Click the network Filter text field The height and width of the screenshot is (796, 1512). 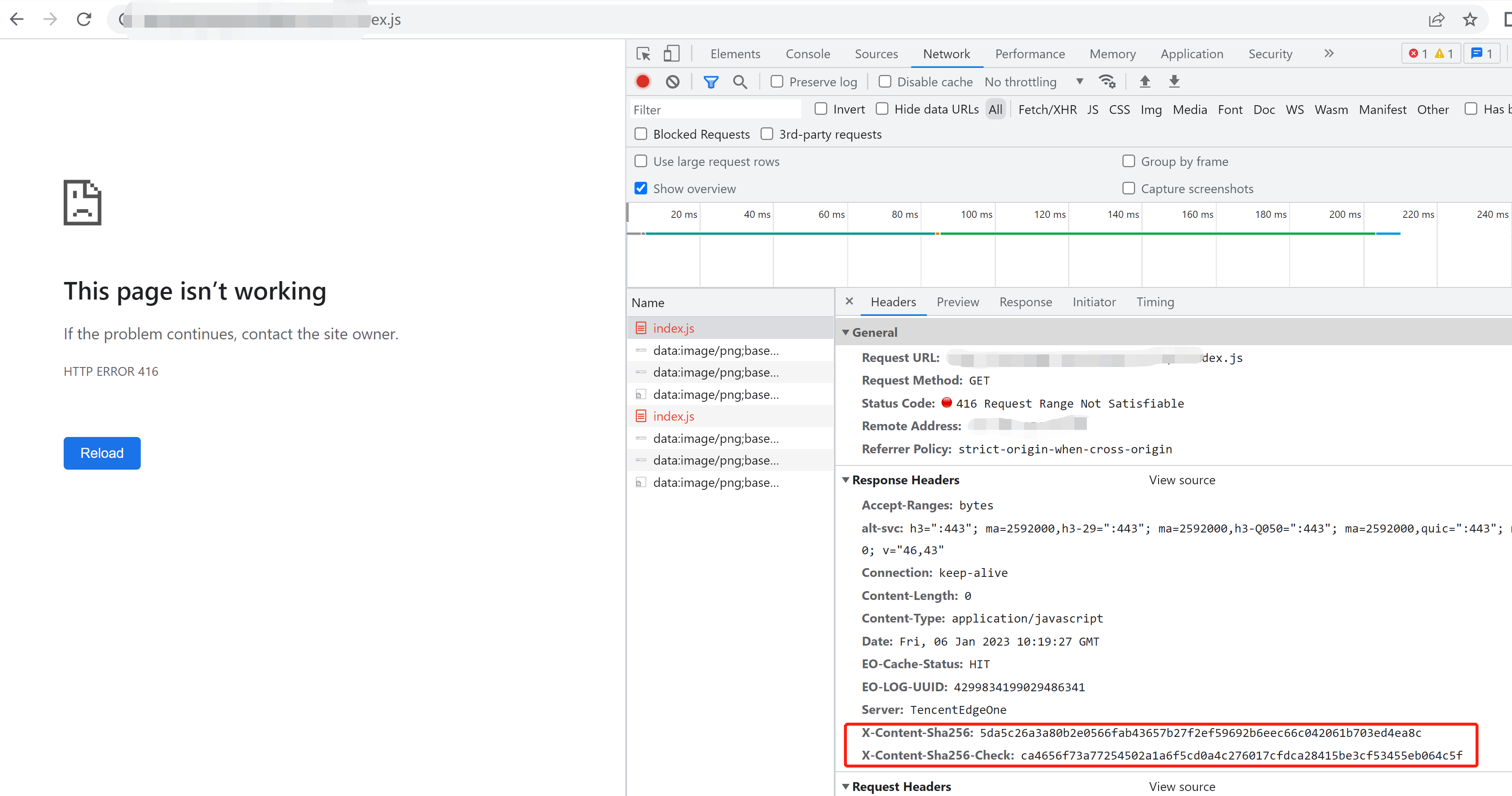pos(715,110)
